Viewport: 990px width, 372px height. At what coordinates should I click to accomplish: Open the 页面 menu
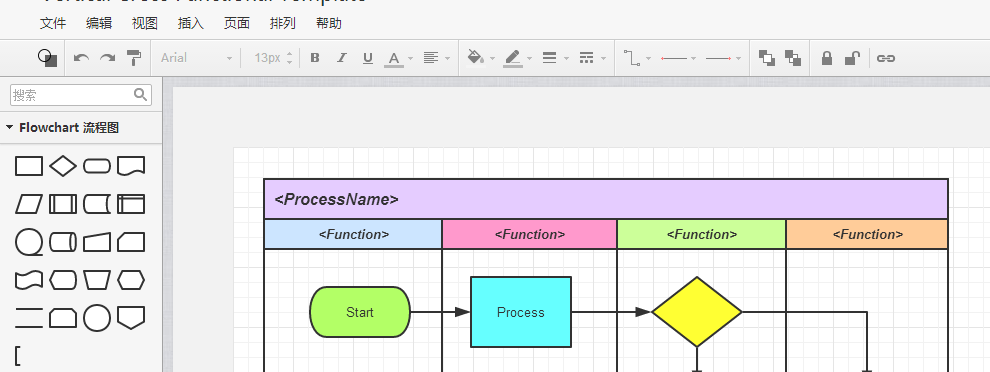pyautogui.click(x=237, y=23)
